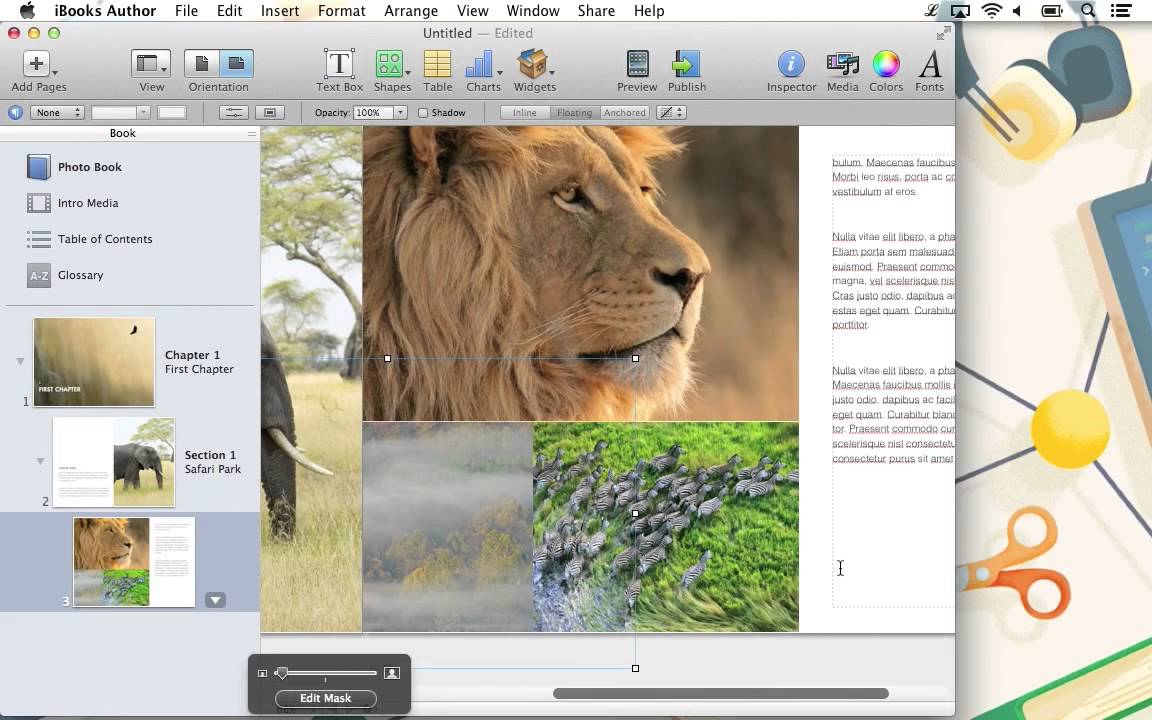This screenshot has width=1152, height=720.
Task: Select page 3 lion thumbnail
Action: click(134, 562)
